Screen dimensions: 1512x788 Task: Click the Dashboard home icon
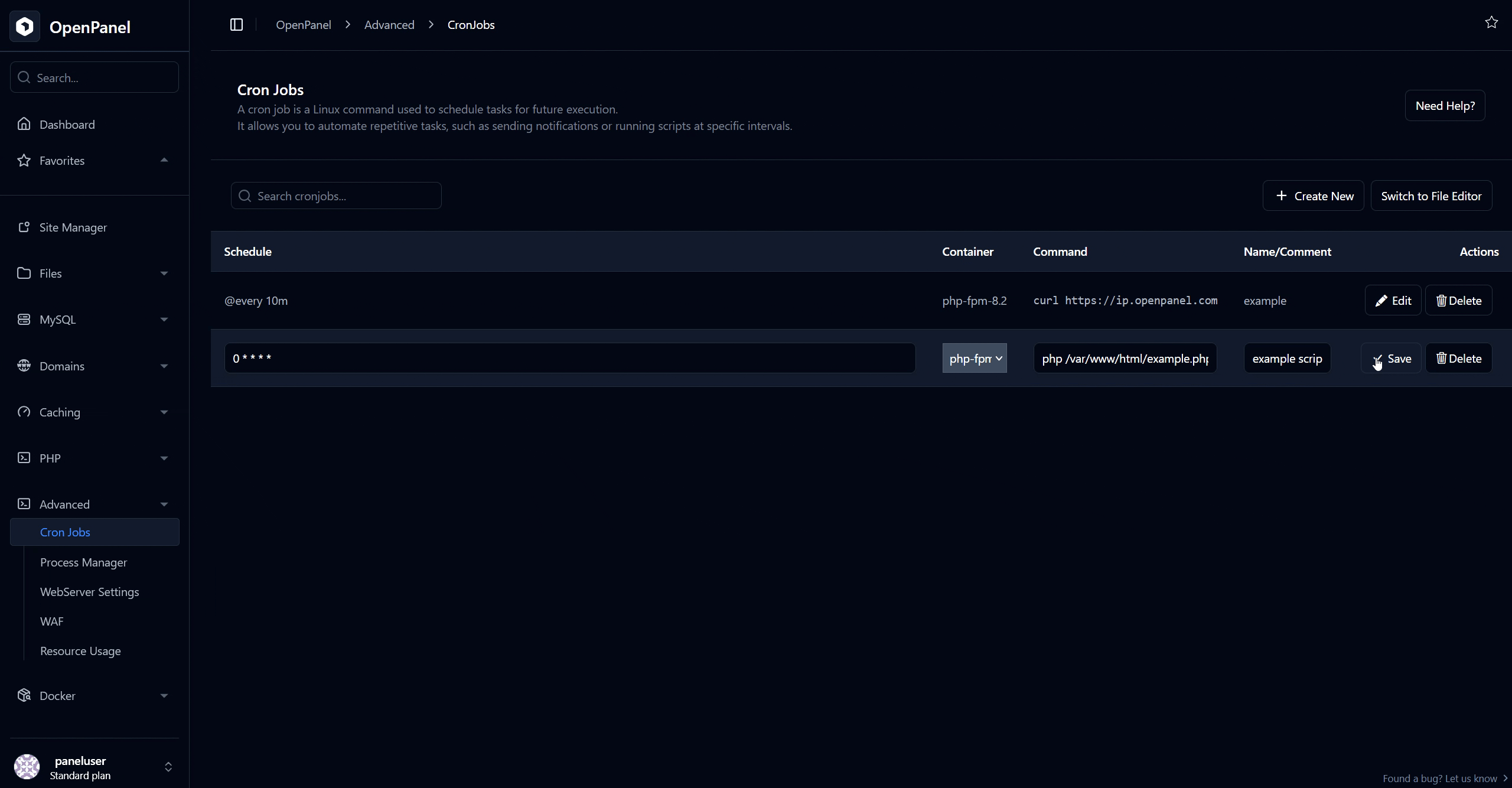[x=24, y=124]
